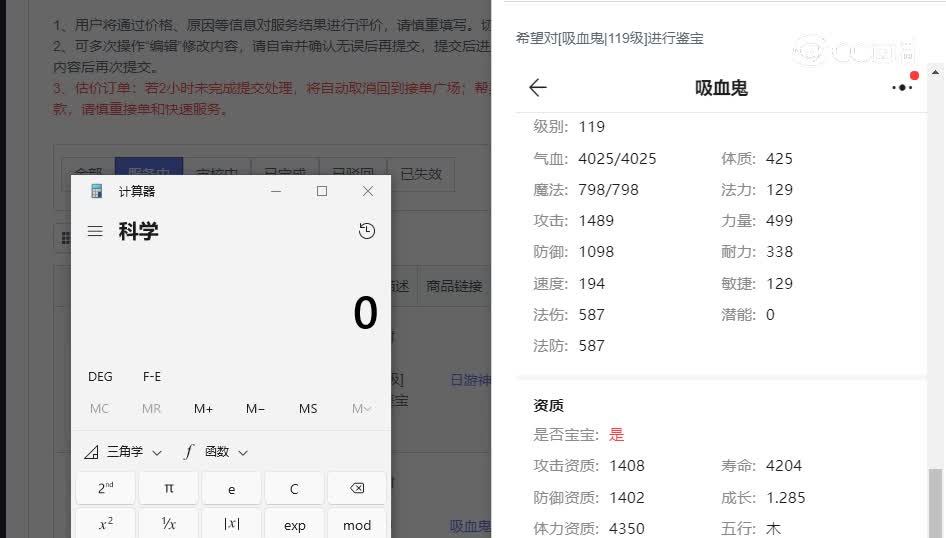Click the 成长 value 1.285
This screenshot has height=538, width=946.
tap(786, 498)
